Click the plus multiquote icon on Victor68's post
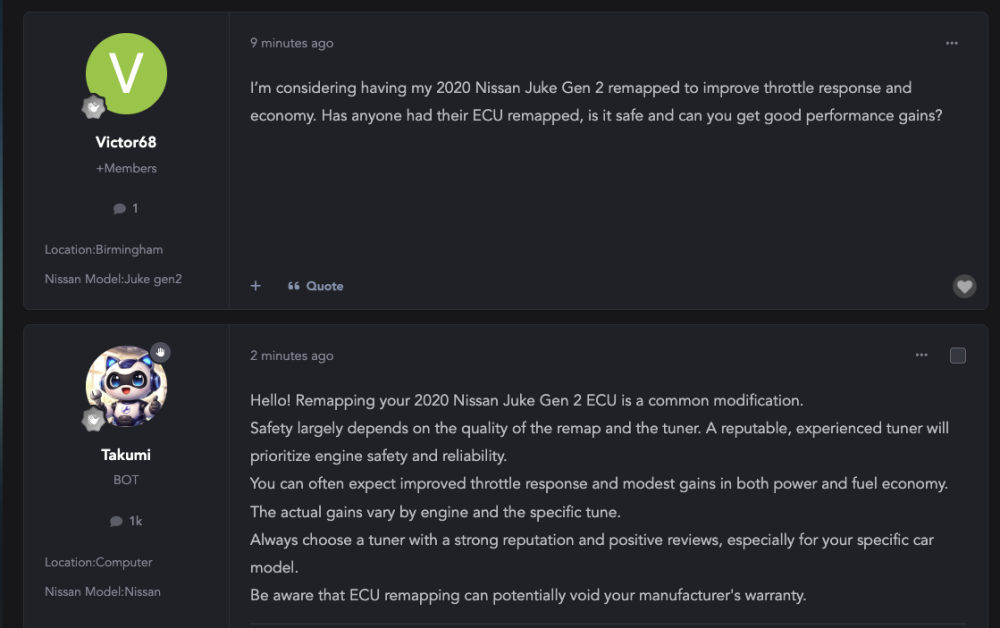The image size is (1000, 628). pyautogui.click(x=256, y=286)
